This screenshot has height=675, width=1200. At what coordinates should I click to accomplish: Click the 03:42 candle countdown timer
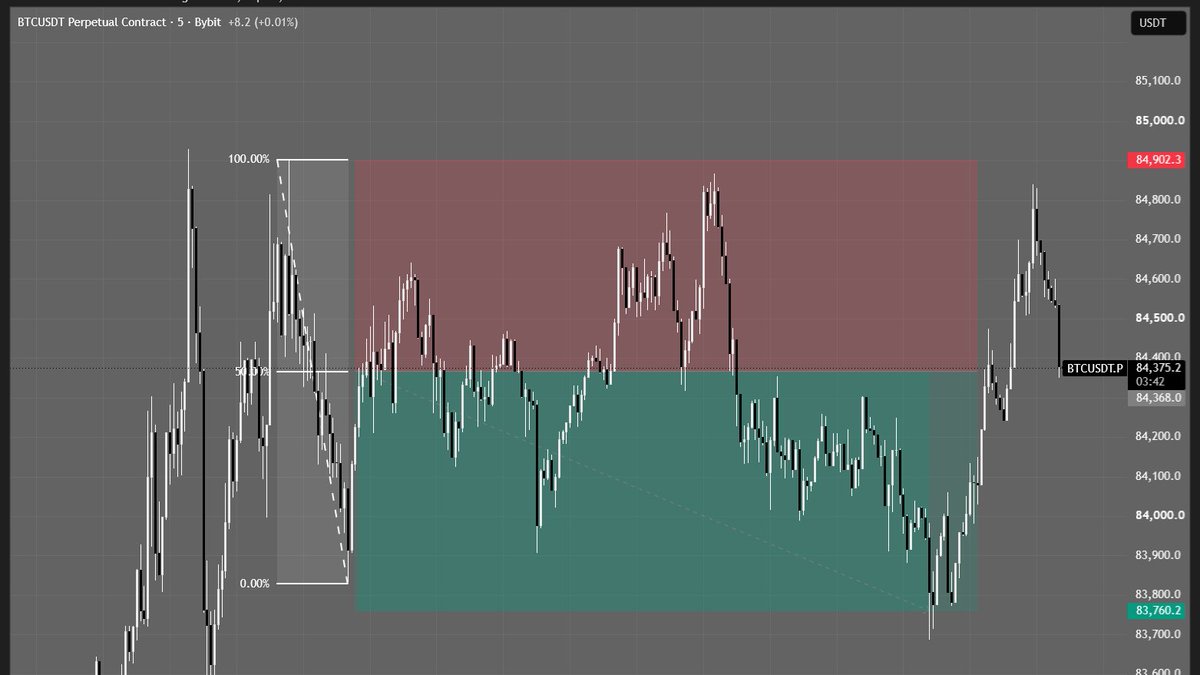[1148, 381]
